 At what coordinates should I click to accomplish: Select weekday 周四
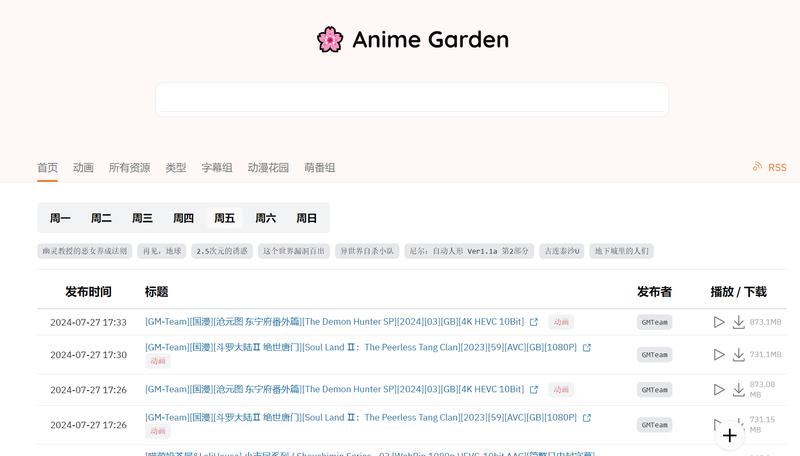click(183, 218)
